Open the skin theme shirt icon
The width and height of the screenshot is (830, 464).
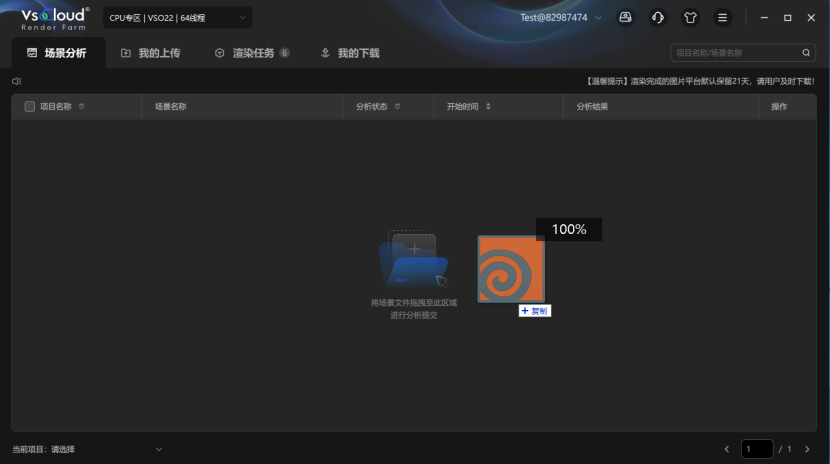(x=690, y=18)
